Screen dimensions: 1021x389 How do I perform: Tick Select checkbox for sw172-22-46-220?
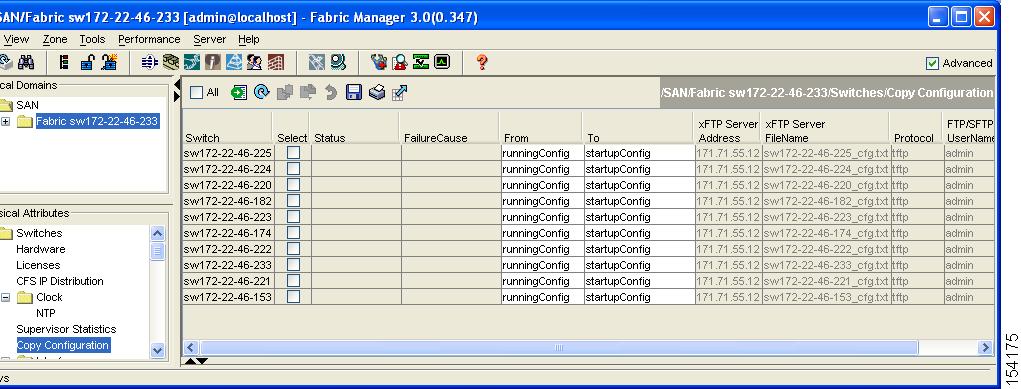point(294,184)
